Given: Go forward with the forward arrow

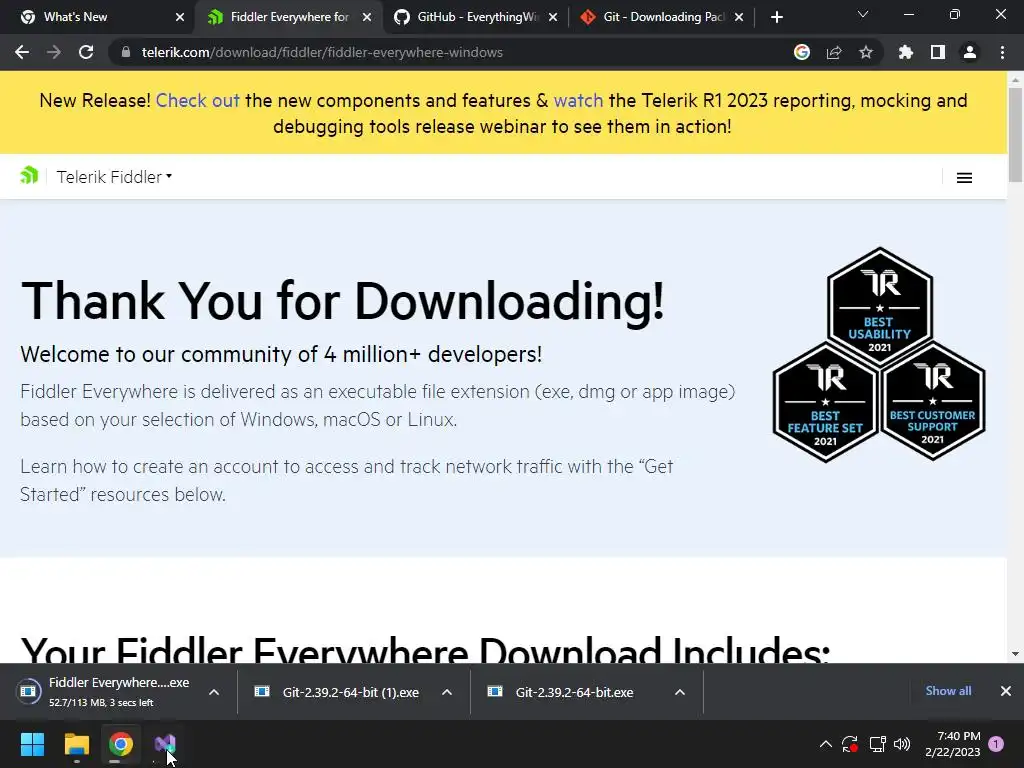Looking at the screenshot, I should 54,52.
